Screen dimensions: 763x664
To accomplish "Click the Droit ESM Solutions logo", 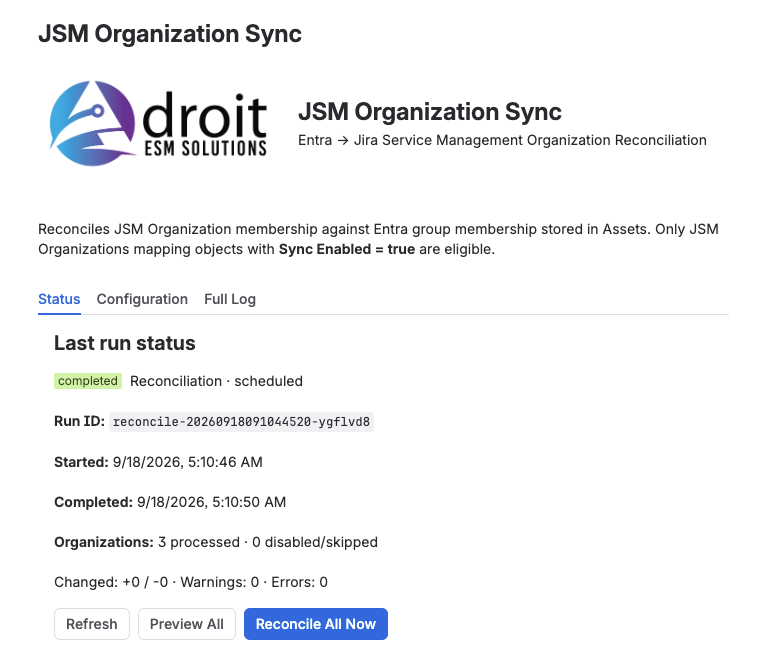I will [158, 124].
